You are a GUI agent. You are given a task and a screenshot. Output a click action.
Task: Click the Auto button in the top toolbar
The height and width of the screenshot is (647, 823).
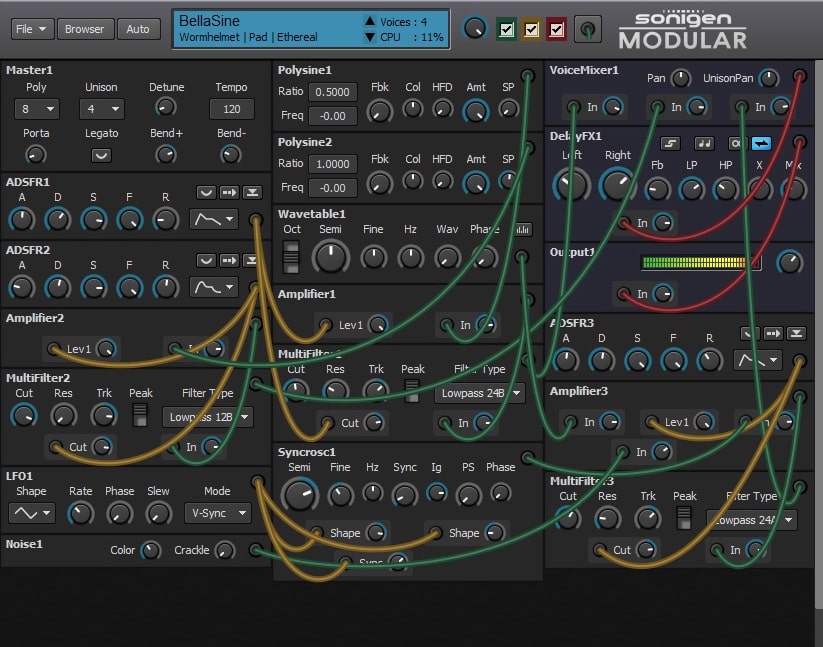point(139,29)
